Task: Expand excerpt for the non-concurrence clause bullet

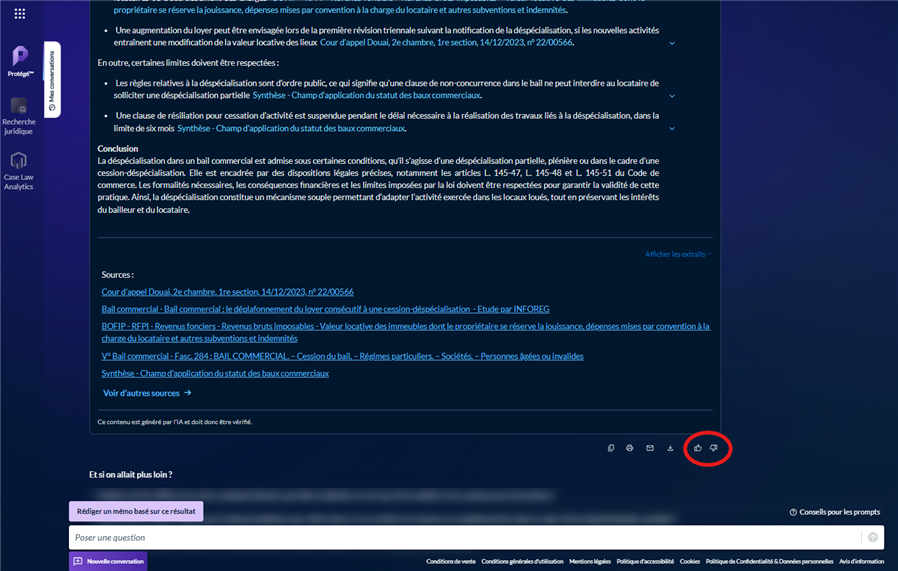Action: (672, 96)
